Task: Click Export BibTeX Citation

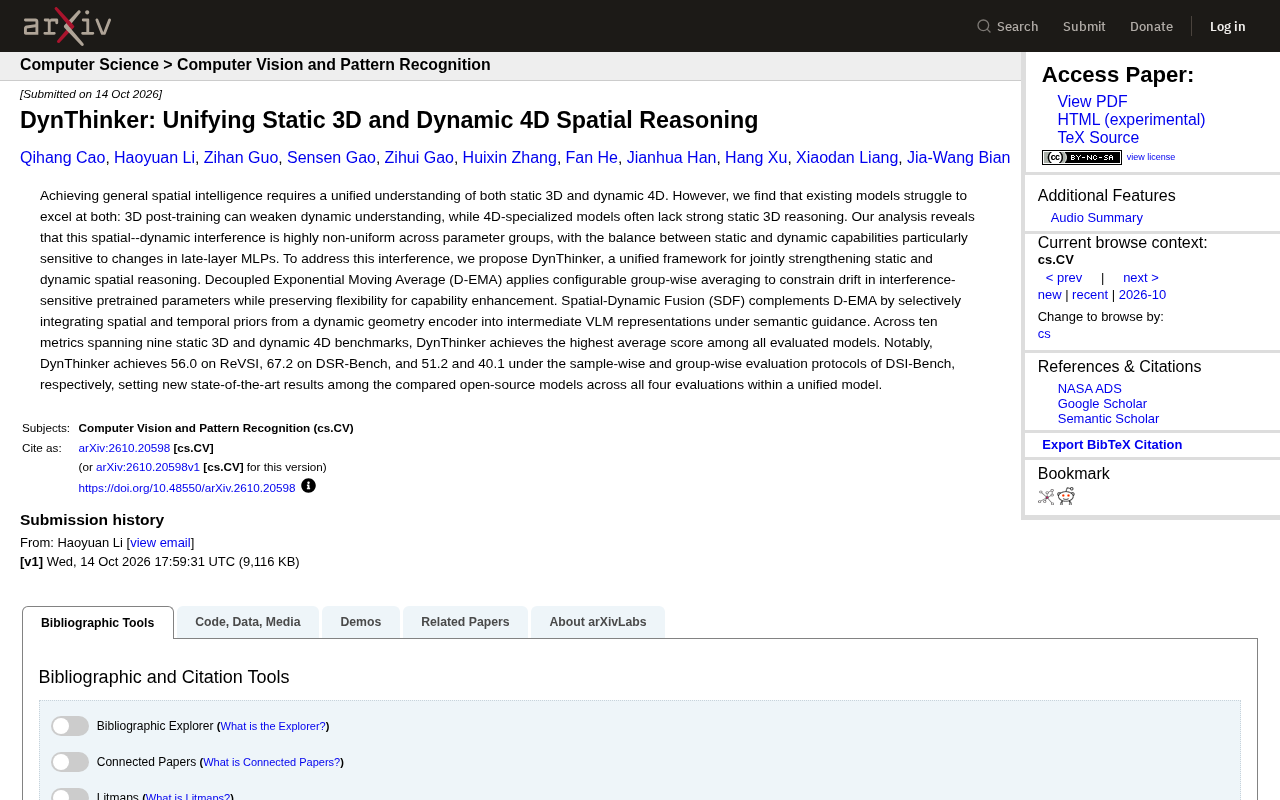Action: tap(1112, 445)
